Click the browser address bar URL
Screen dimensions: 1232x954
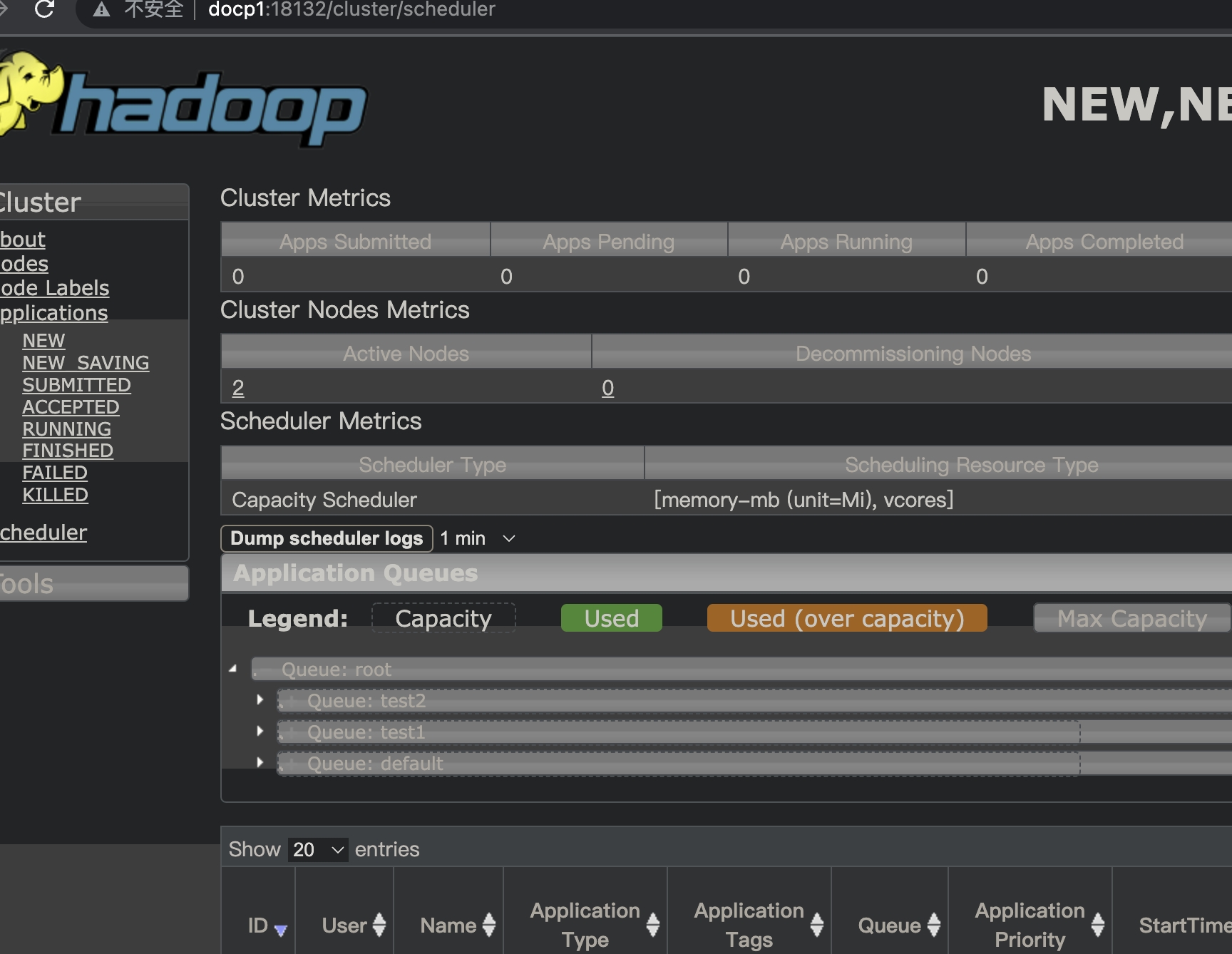pos(351,9)
